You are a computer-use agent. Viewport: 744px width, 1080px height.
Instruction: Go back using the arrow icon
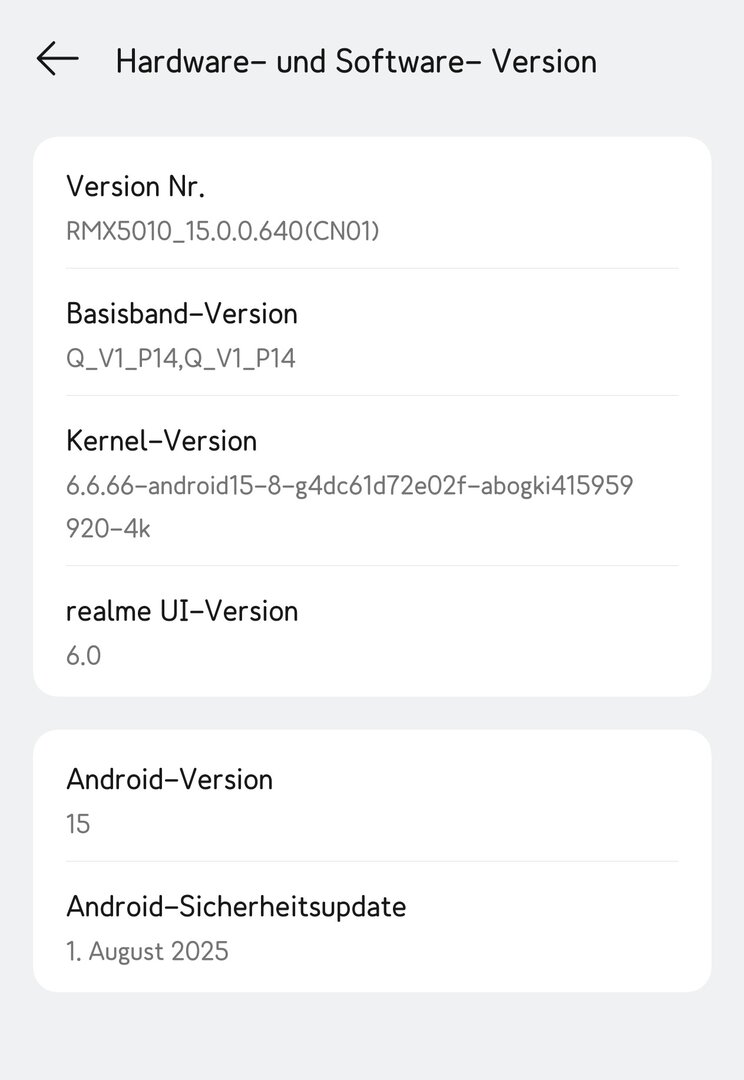[x=57, y=59]
